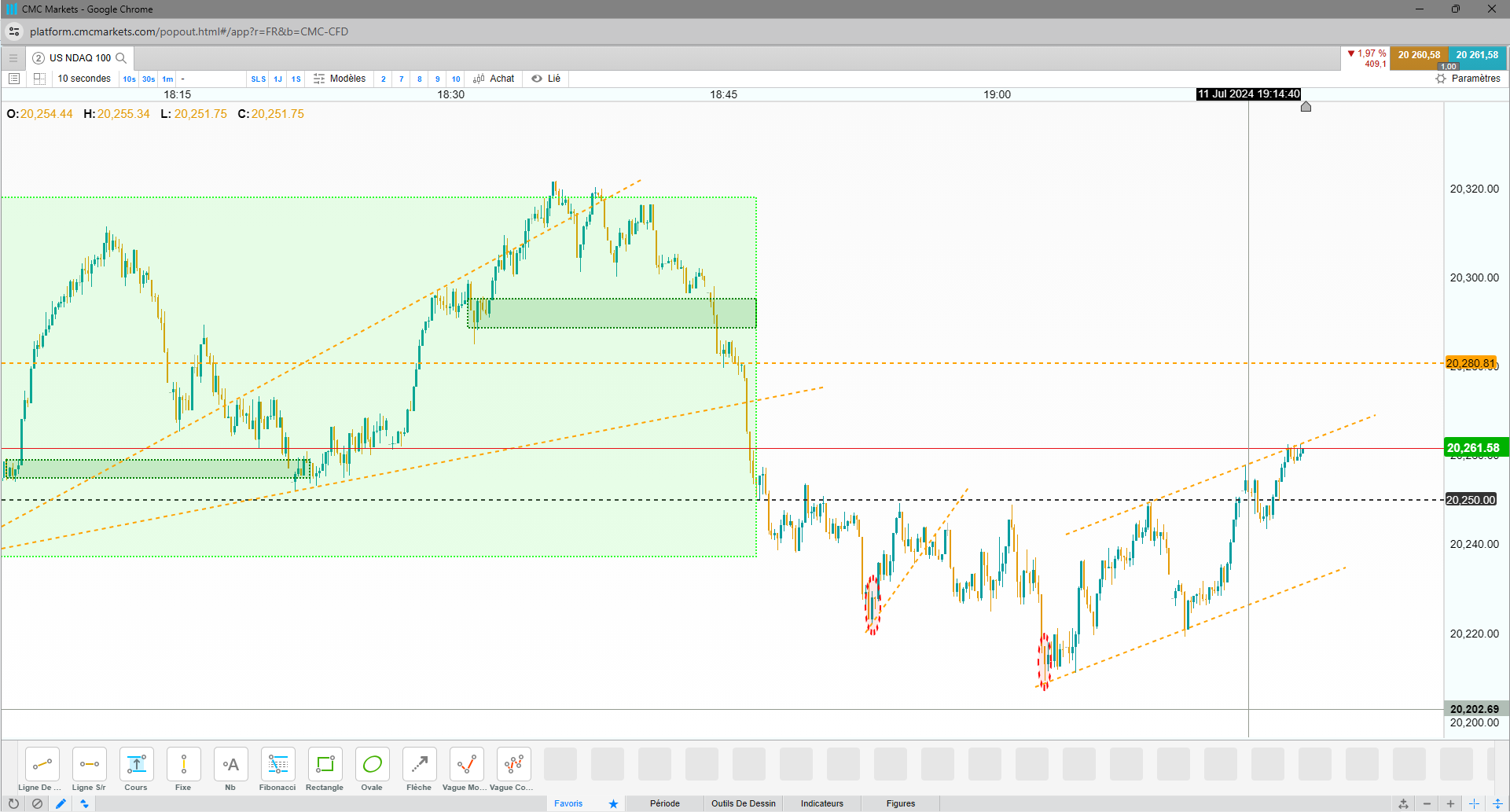The image size is (1510, 812).
Task: Toggle the Lié eye link option
Action: tap(546, 79)
